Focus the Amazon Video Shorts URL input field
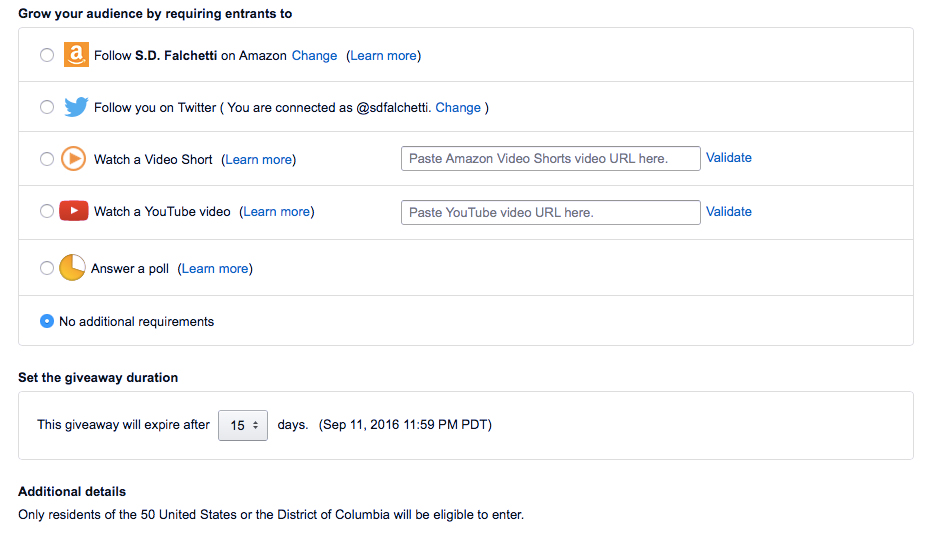929x539 pixels. [x=551, y=159]
